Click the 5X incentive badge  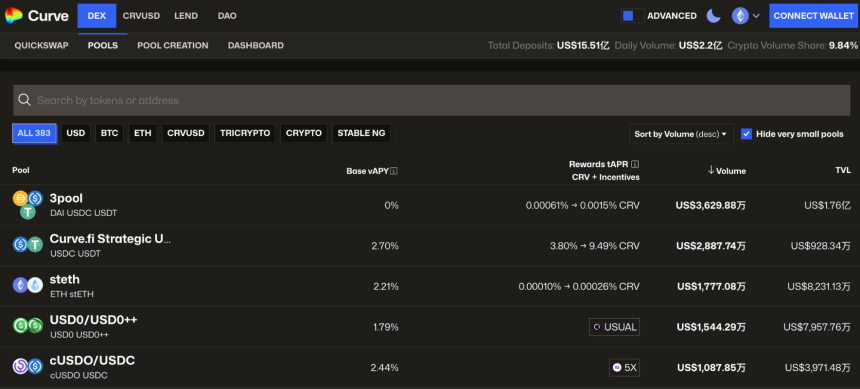pyautogui.click(x=624, y=368)
